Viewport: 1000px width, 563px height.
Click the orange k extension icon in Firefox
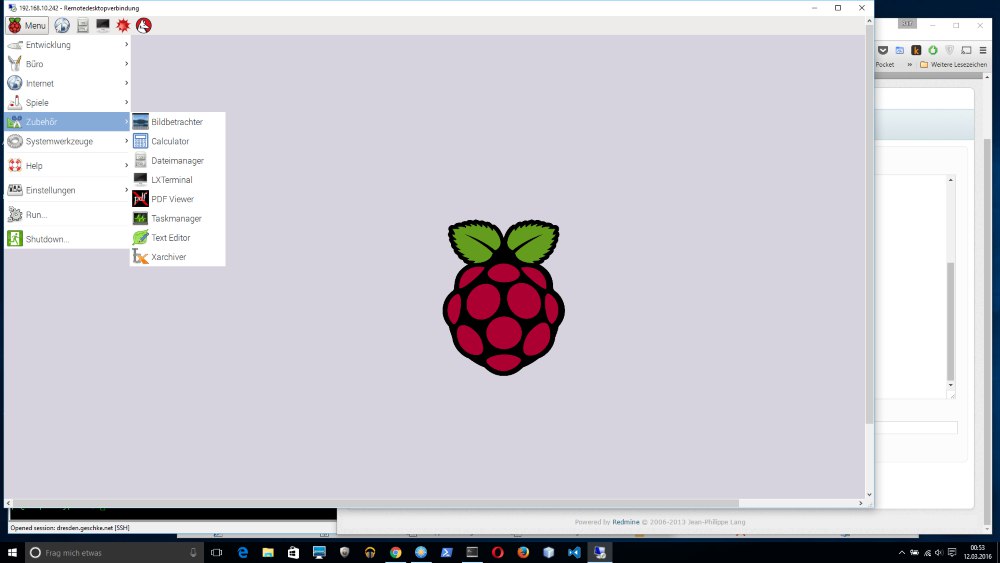916,50
